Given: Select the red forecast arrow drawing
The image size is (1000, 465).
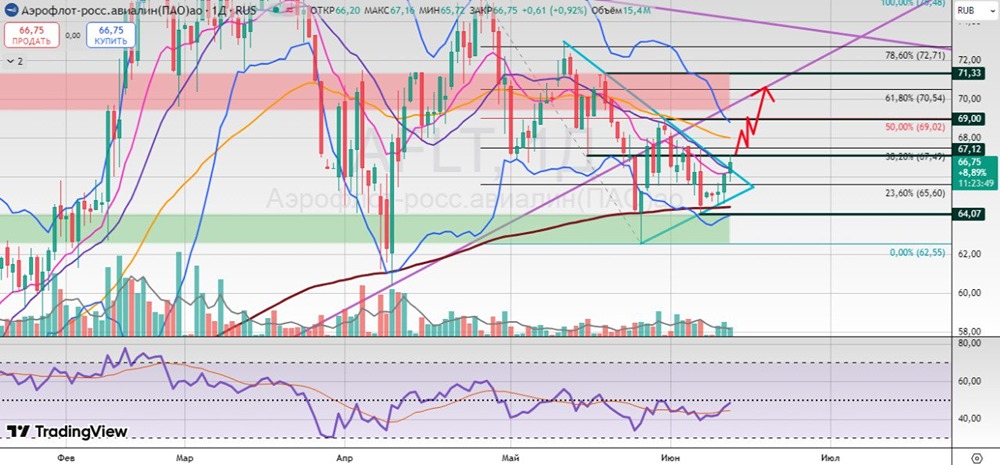Looking at the screenshot, I should 755,119.
